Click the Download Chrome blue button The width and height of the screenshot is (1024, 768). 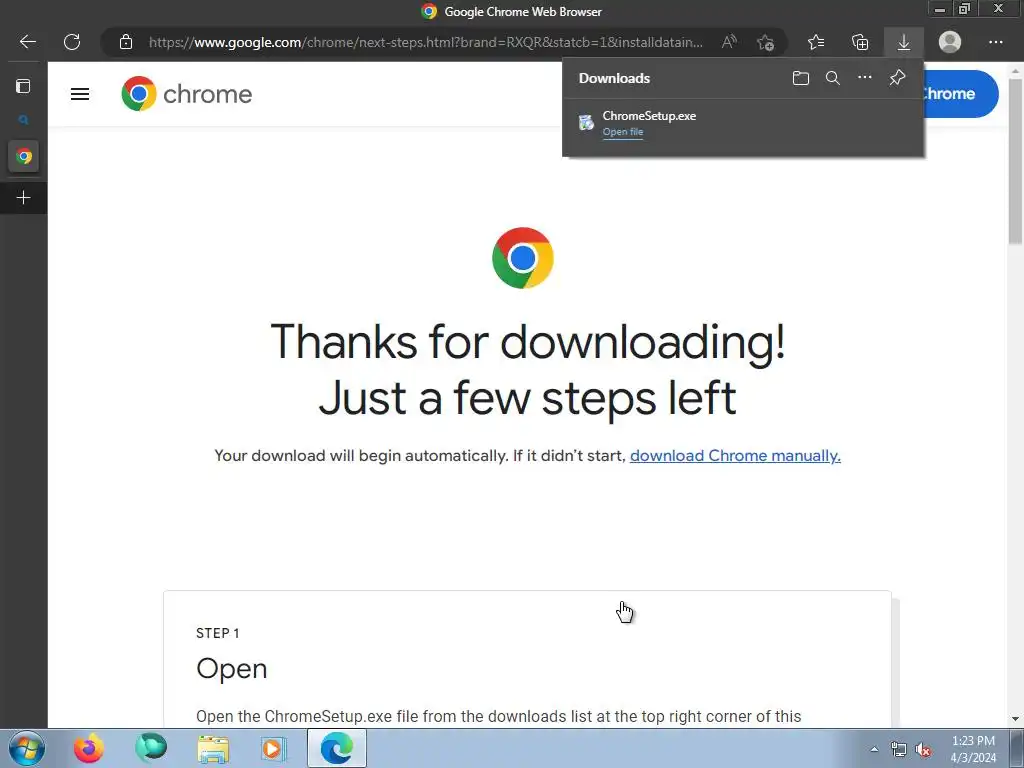point(960,94)
